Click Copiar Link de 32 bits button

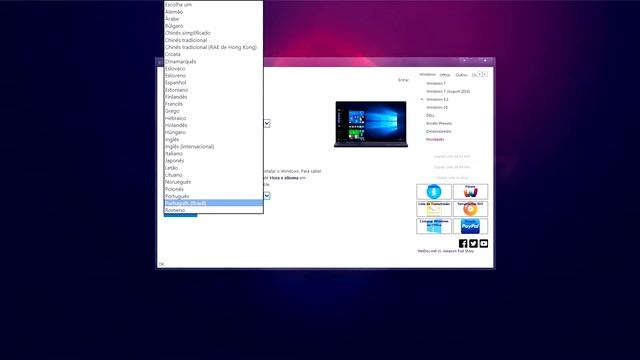[x=452, y=156]
